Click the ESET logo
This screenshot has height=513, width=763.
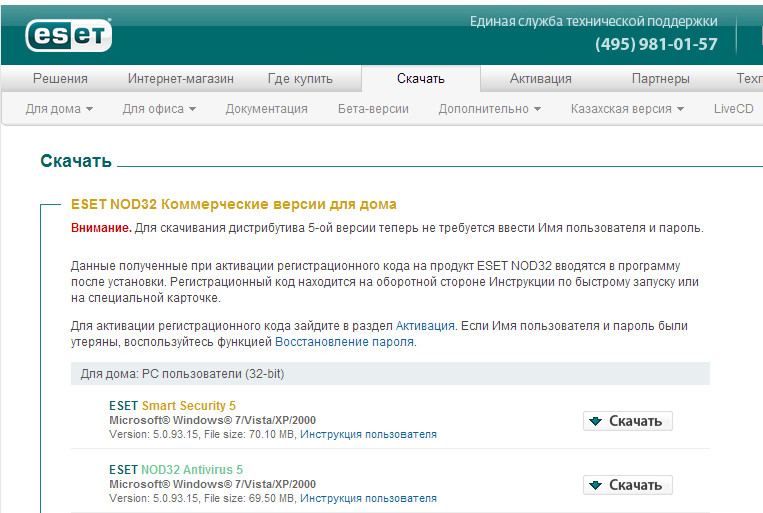(68, 35)
